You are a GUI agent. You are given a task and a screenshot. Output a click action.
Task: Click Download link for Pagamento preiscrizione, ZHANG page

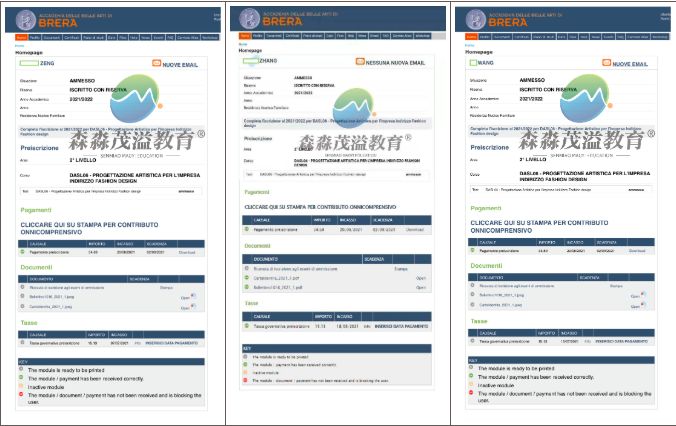tap(415, 230)
